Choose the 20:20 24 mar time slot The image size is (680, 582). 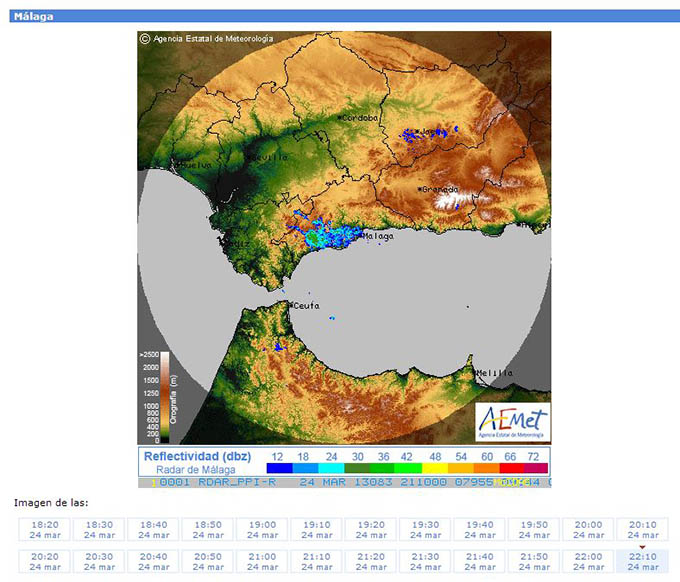[x=44, y=561]
